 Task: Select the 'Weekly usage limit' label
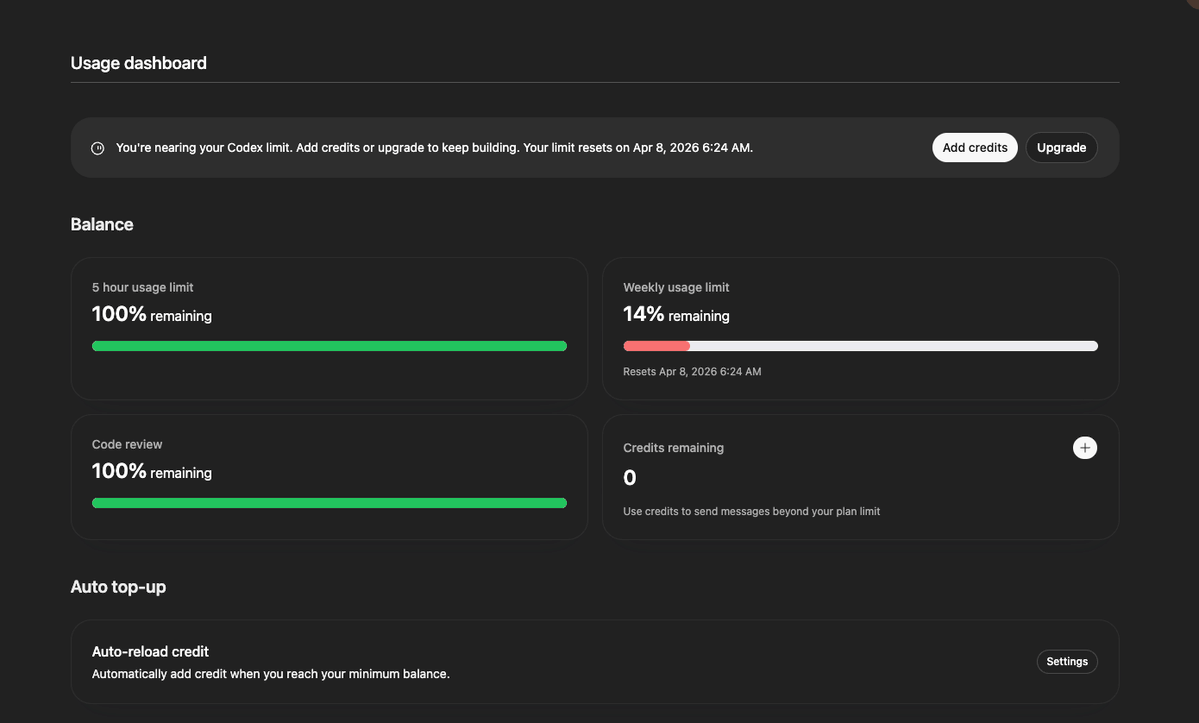pos(676,287)
